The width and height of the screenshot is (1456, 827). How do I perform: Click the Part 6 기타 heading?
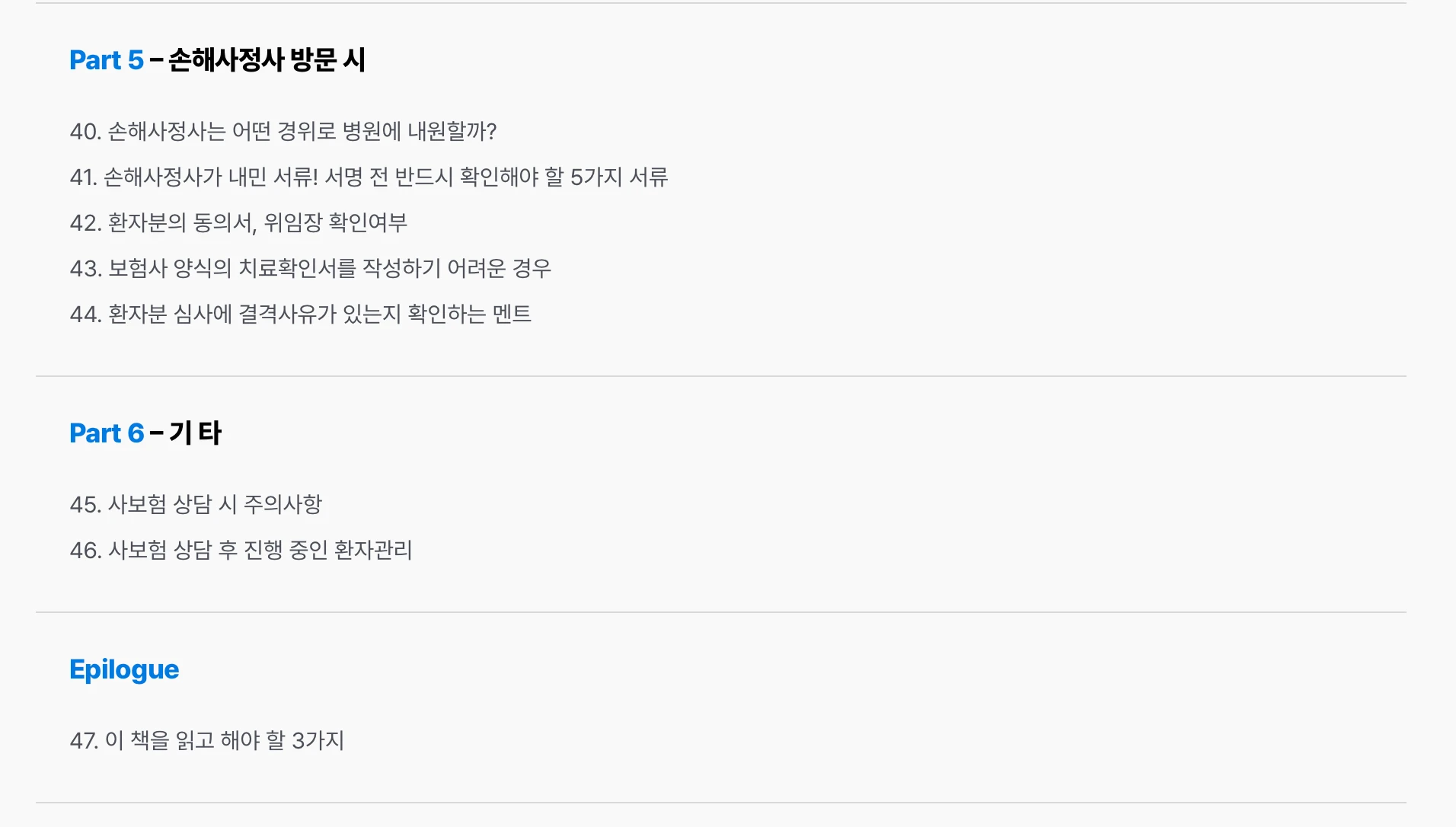click(145, 433)
